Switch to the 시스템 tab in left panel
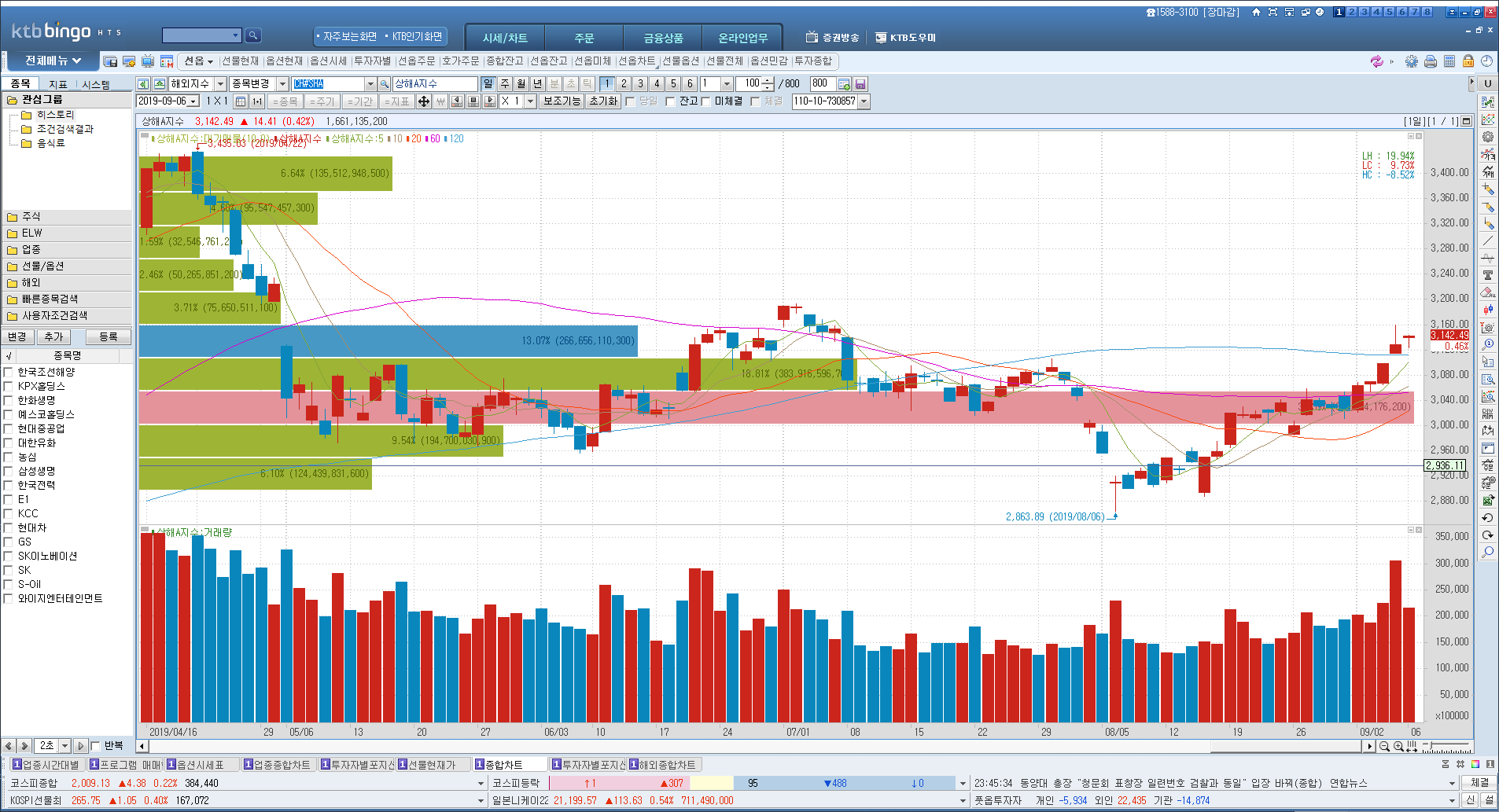Screen dimensions: 1499x812 pos(96,84)
